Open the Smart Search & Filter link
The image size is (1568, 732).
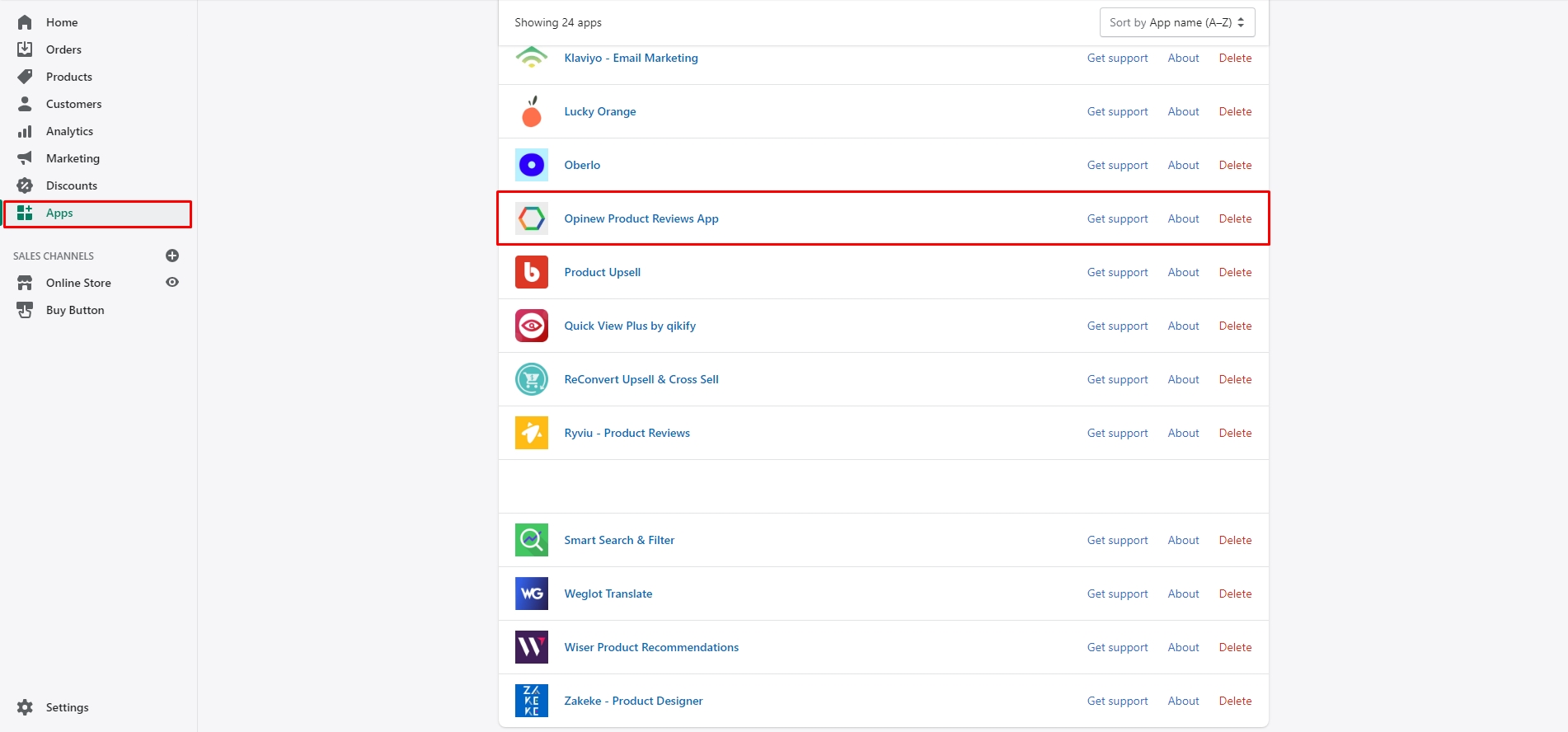coord(619,540)
